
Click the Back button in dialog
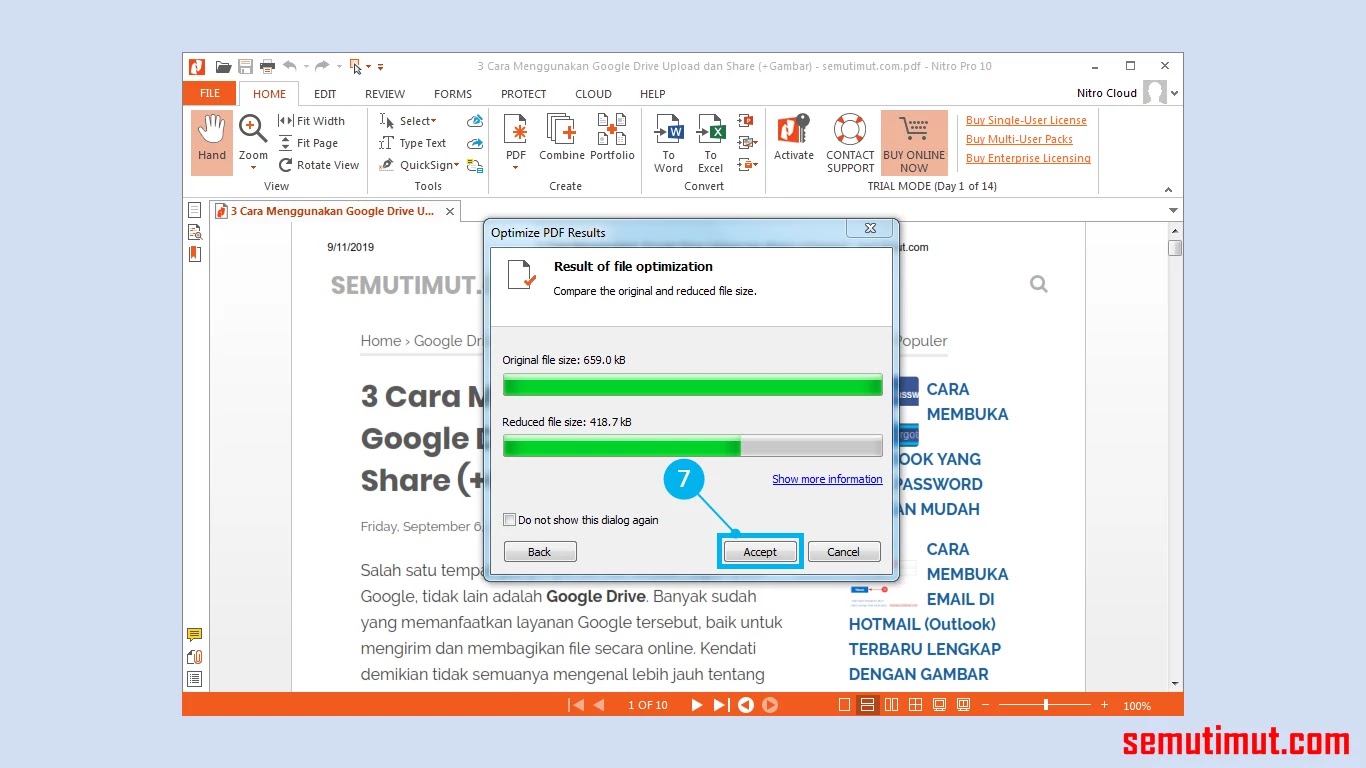(540, 552)
